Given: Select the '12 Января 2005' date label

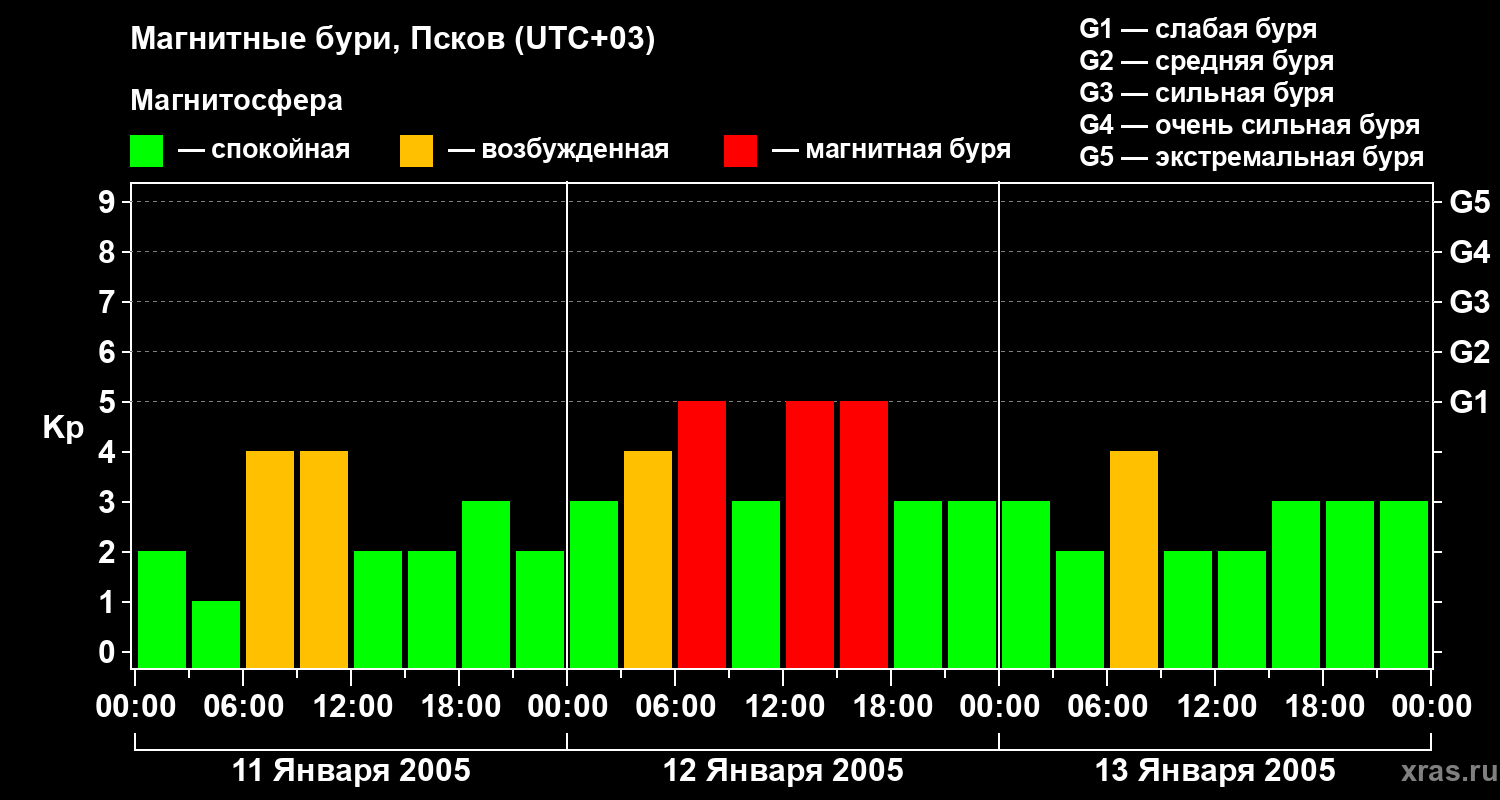Looking at the screenshot, I should tap(783, 771).
